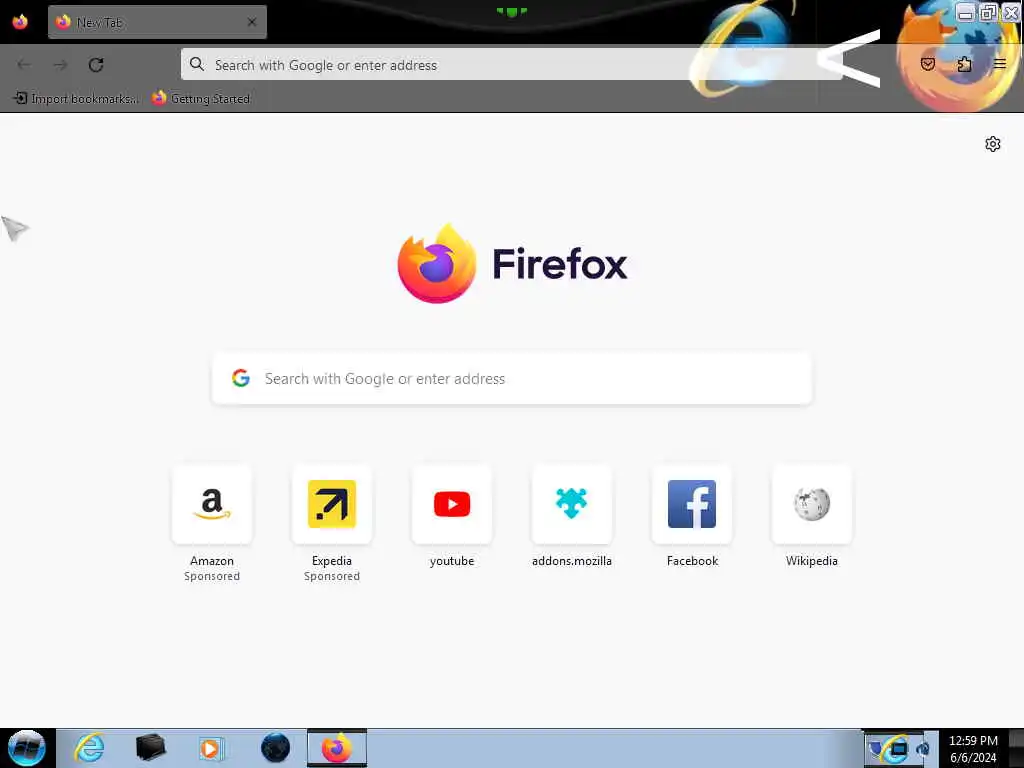Image resolution: width=1024 pixels, height=768 pixels.
Task: Go back one page
Action: 24,65
